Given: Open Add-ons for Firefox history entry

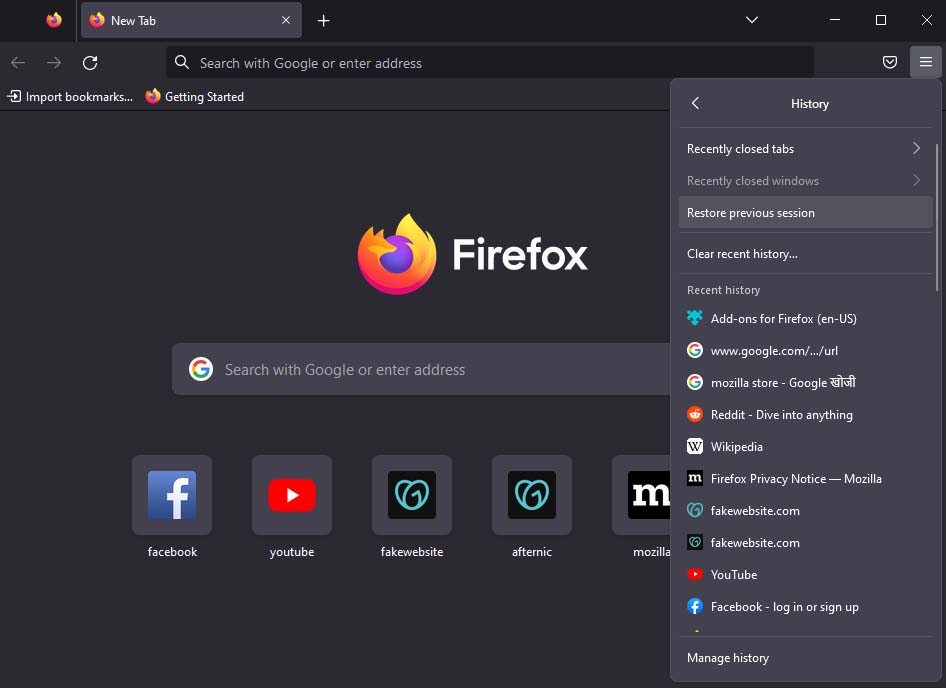Looking at the screenshot, I should 805,318.
